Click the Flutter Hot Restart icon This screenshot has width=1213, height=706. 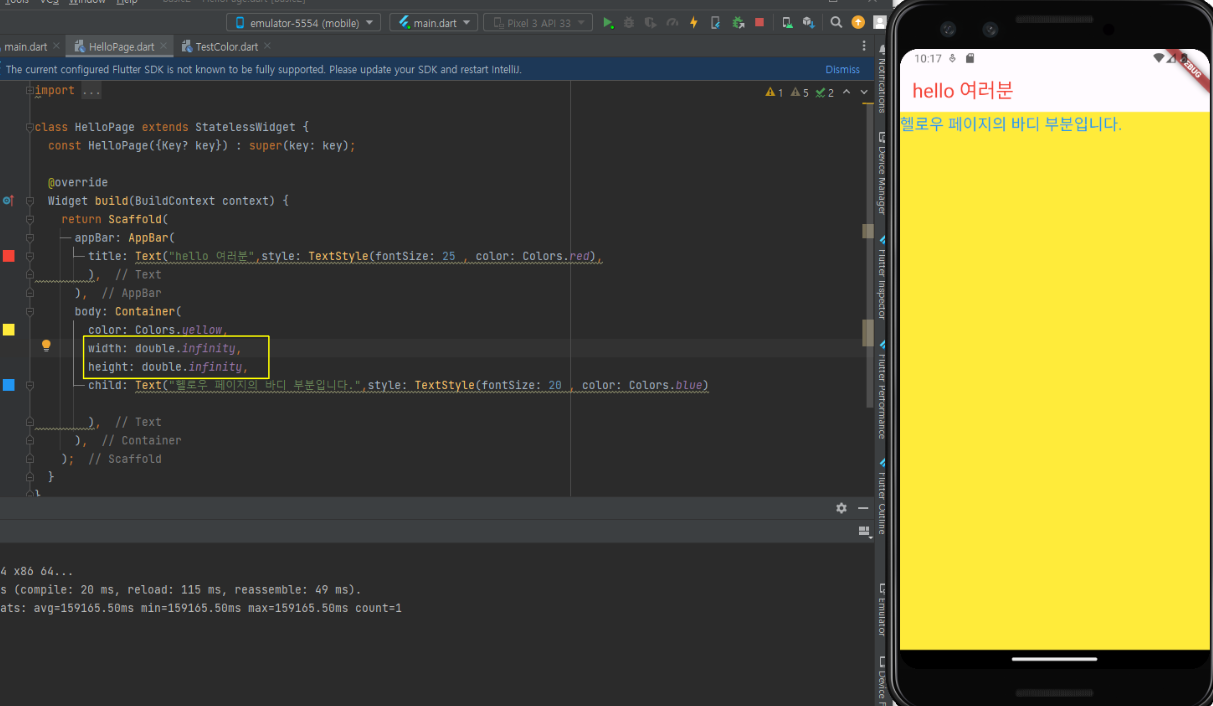click(x=716, y=22)
